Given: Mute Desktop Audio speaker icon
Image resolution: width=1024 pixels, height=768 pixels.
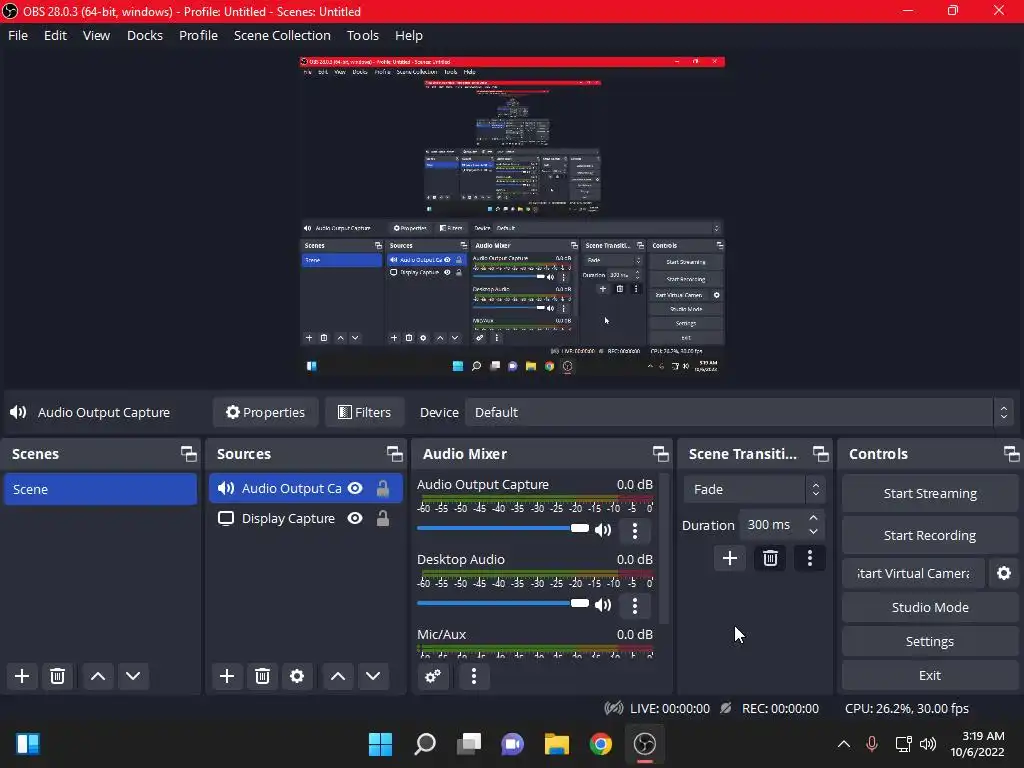Looking at the screenshot, I should point(603,605).
